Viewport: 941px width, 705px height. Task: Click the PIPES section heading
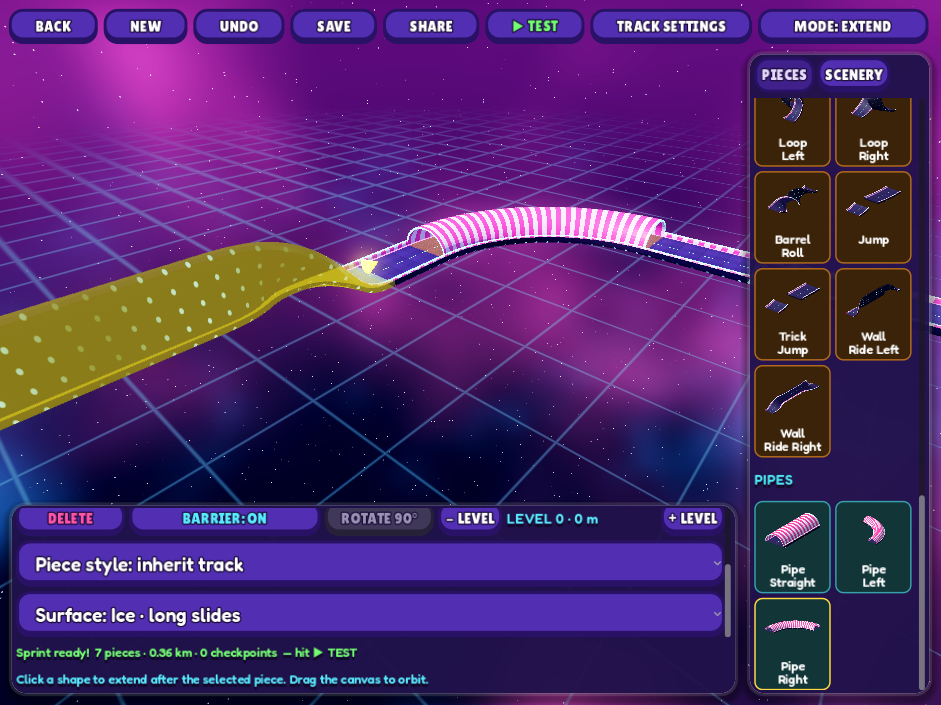(773, 480)
